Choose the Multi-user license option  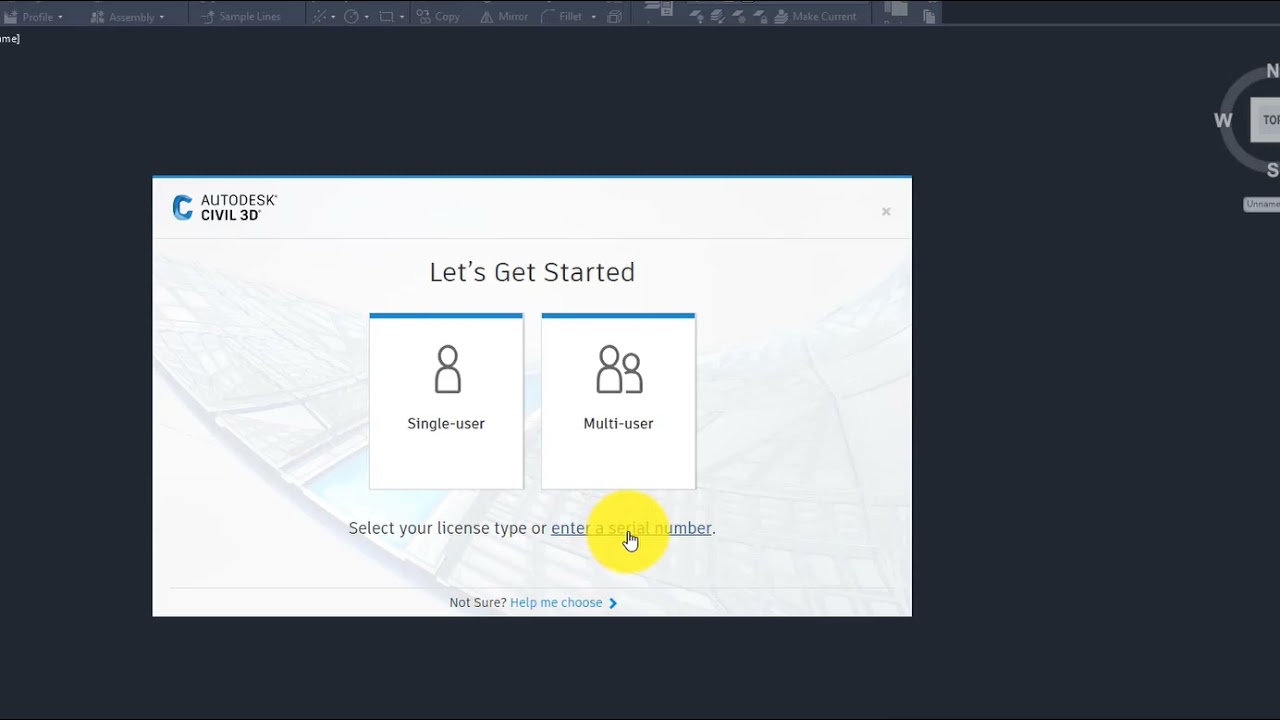pos(618,401)
